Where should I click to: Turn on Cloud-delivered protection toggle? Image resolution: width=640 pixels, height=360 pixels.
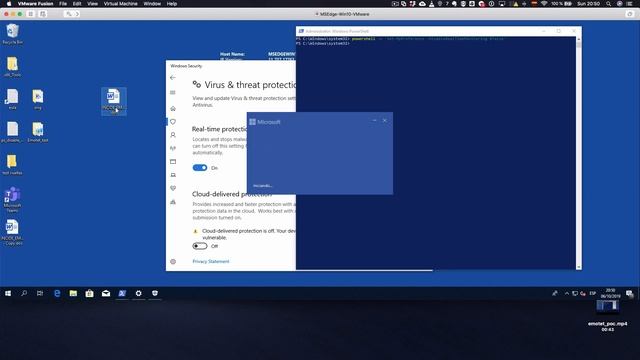pyautogui.click(x=200, y=246)
